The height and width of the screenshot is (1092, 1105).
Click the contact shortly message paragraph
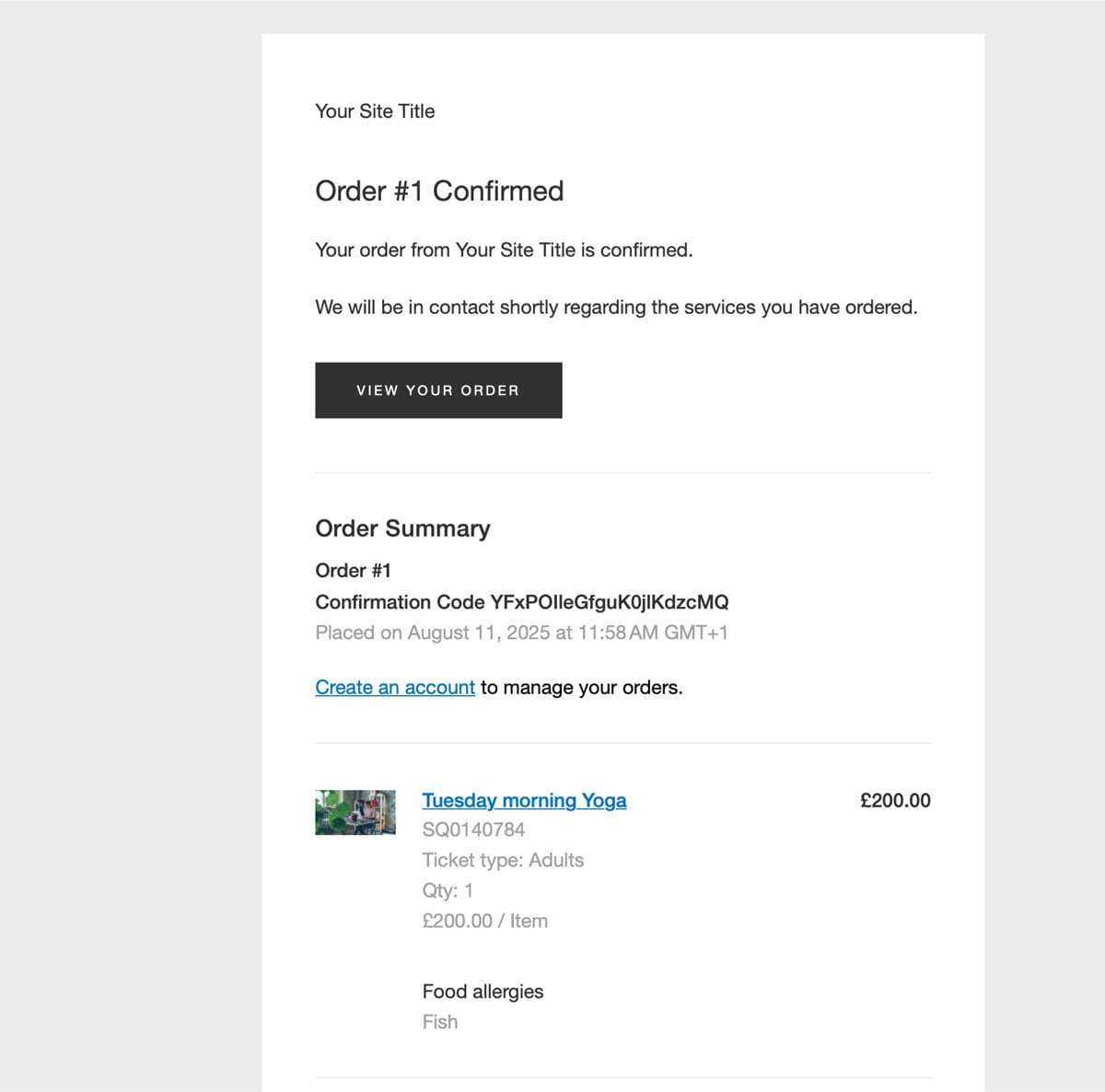616,308
